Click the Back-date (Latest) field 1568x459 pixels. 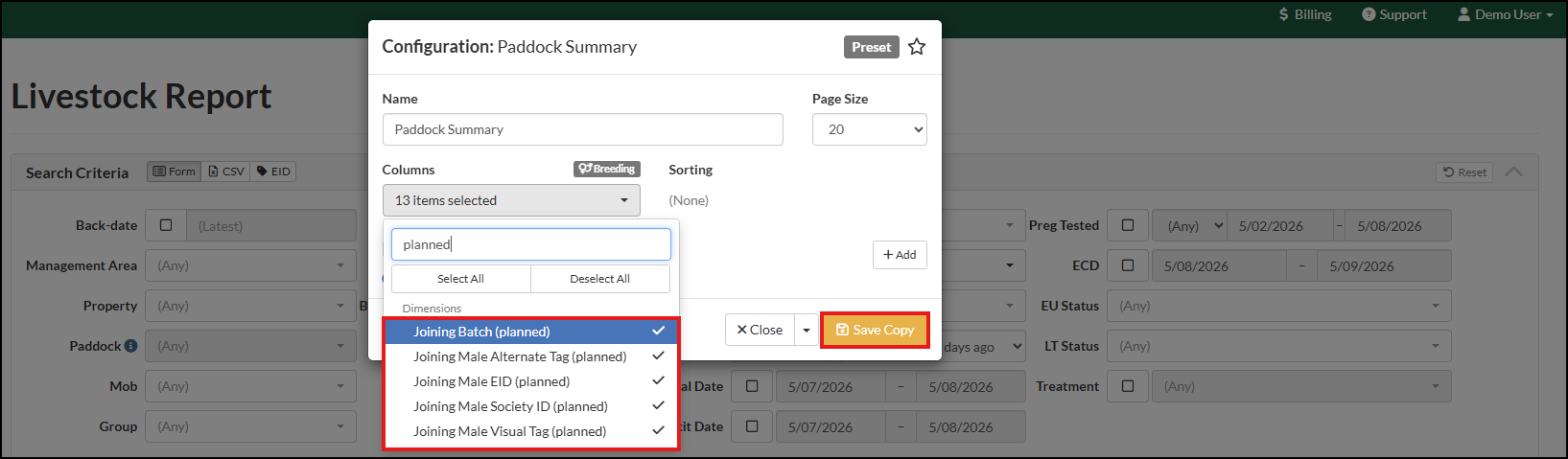point(271,226)
